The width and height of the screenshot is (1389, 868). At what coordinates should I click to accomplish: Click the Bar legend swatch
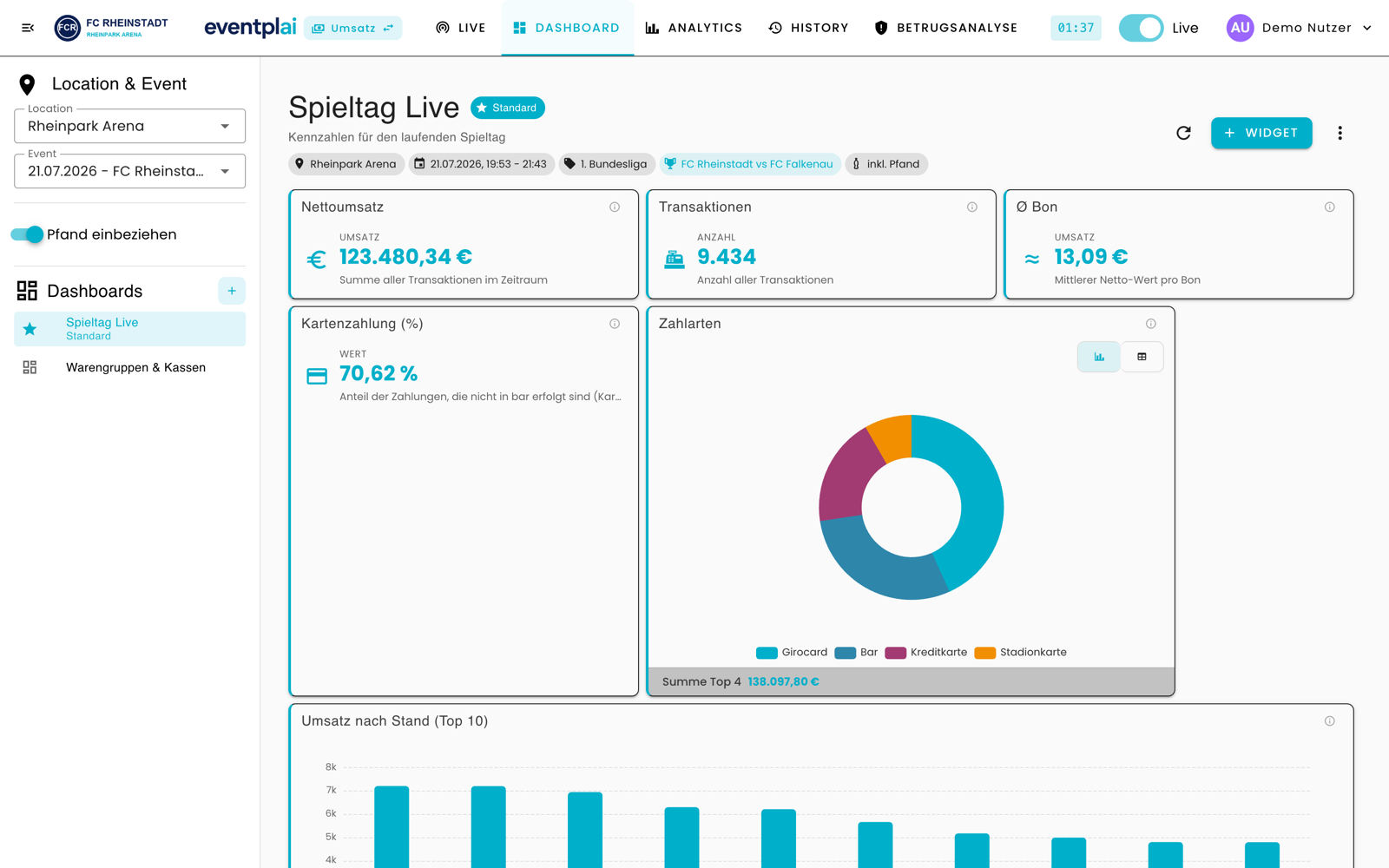845,653
